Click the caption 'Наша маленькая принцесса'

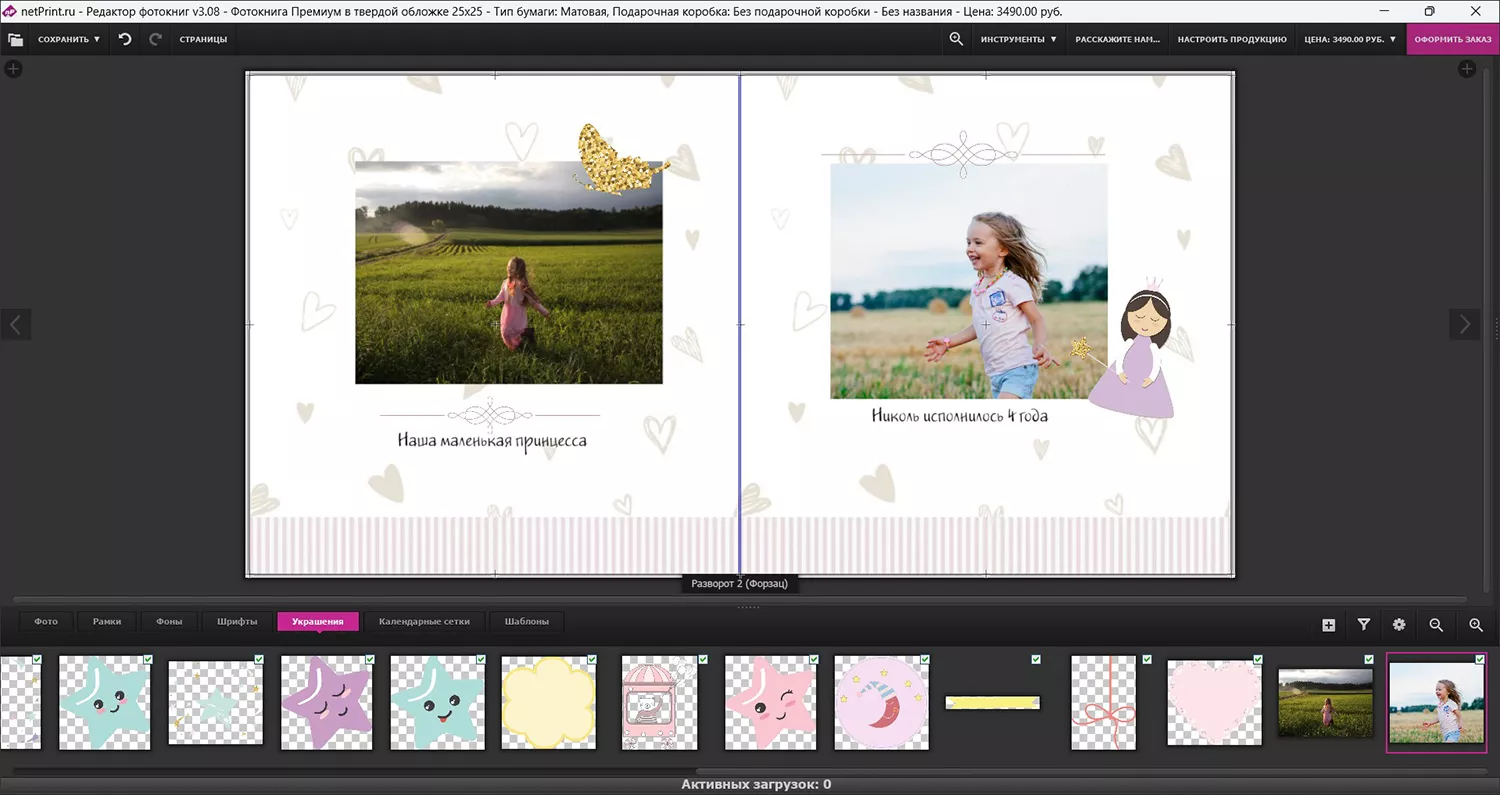(x=492, y=441)
